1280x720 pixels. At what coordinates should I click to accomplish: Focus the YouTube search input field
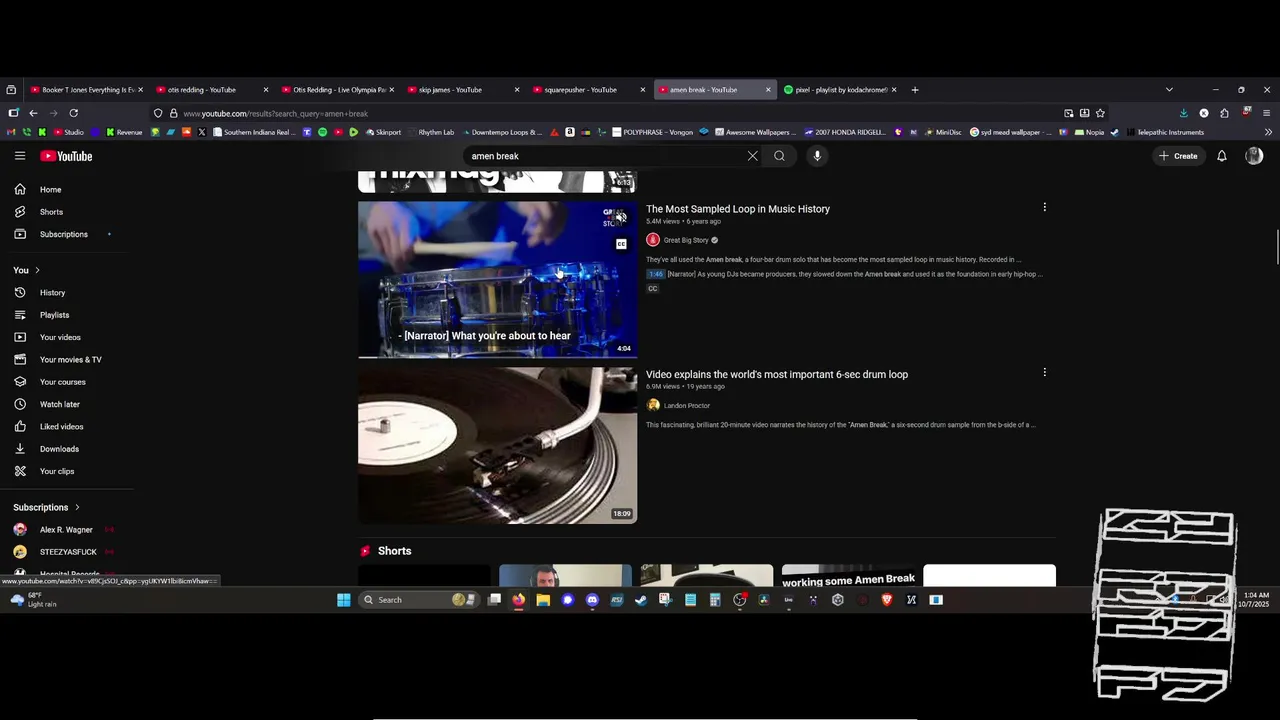pyautogui.click(x=605, y=156)
